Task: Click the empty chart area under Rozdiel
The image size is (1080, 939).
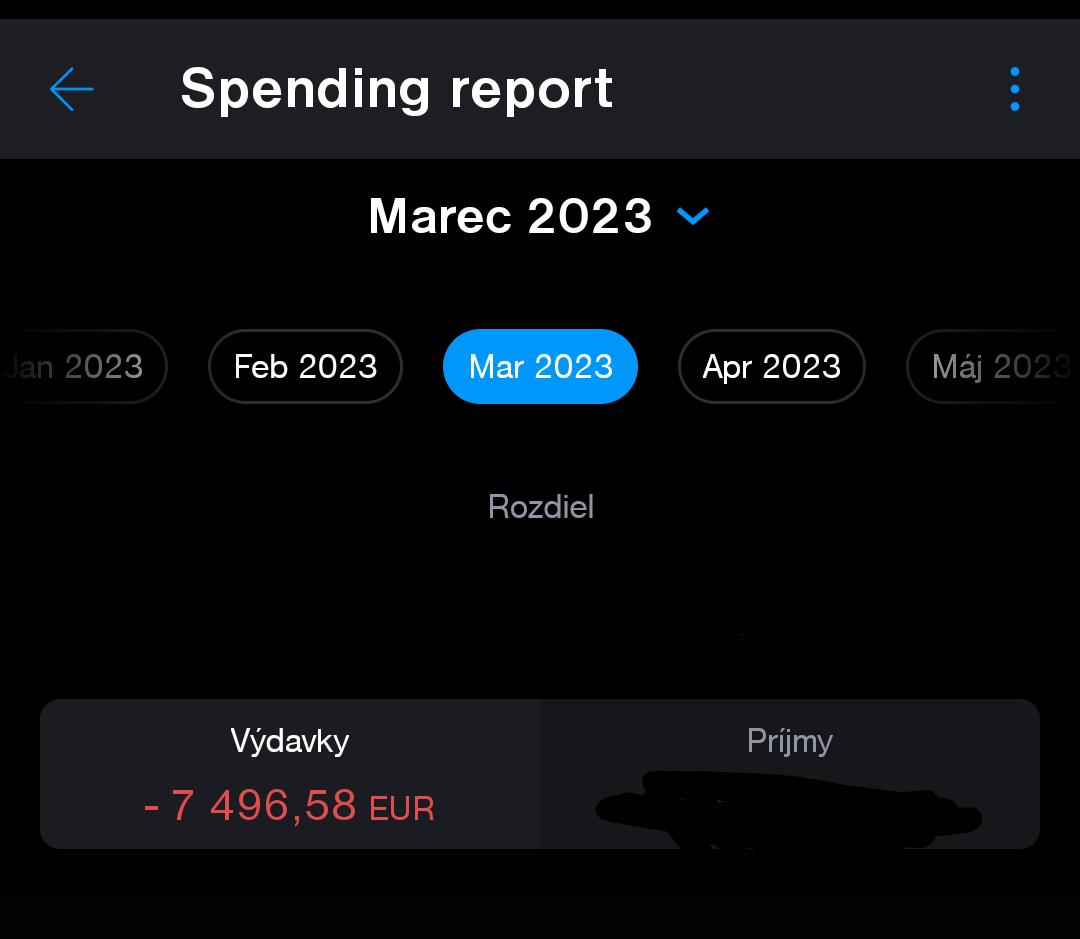Action: click(x=540, y=610)
